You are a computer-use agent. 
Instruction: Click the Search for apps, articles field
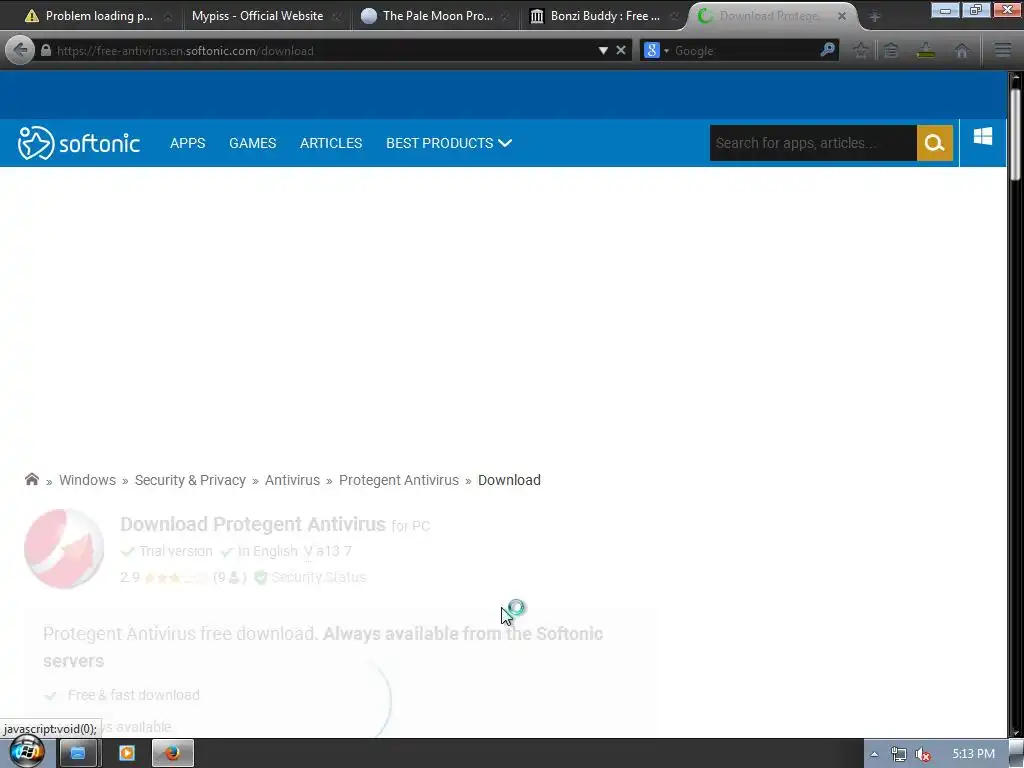pos(813,143)
